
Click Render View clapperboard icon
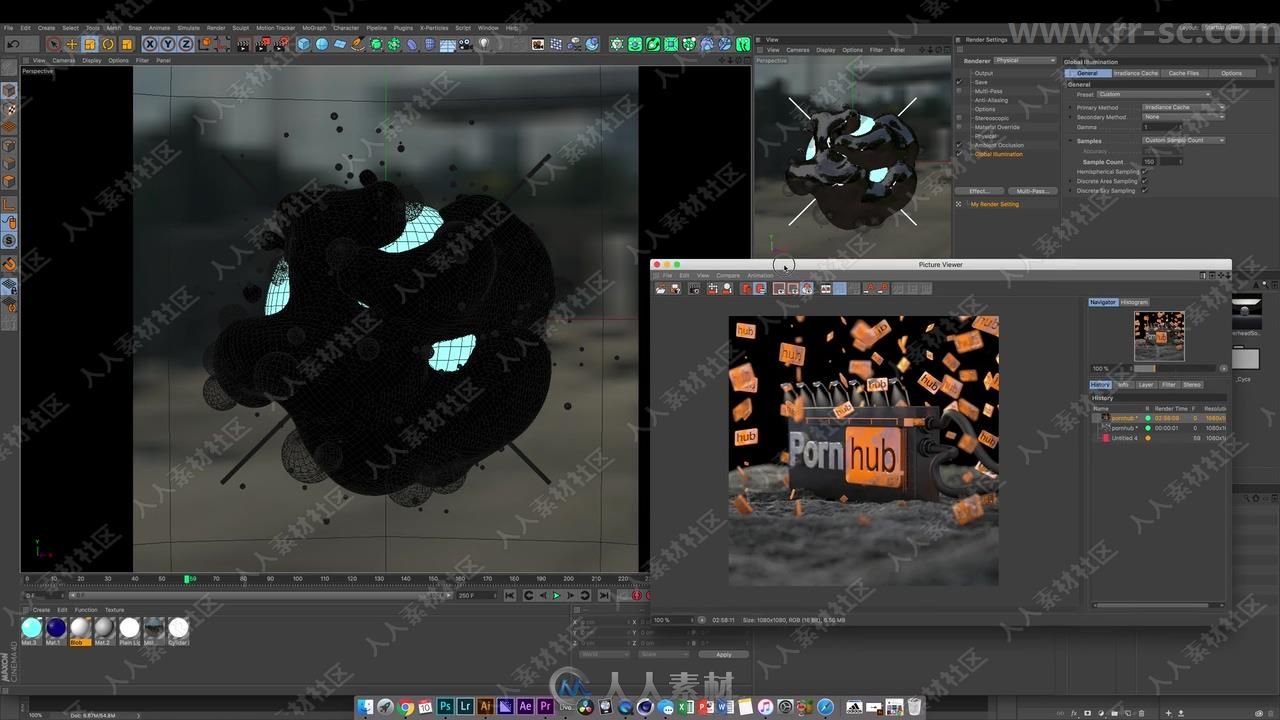point(243,44)
